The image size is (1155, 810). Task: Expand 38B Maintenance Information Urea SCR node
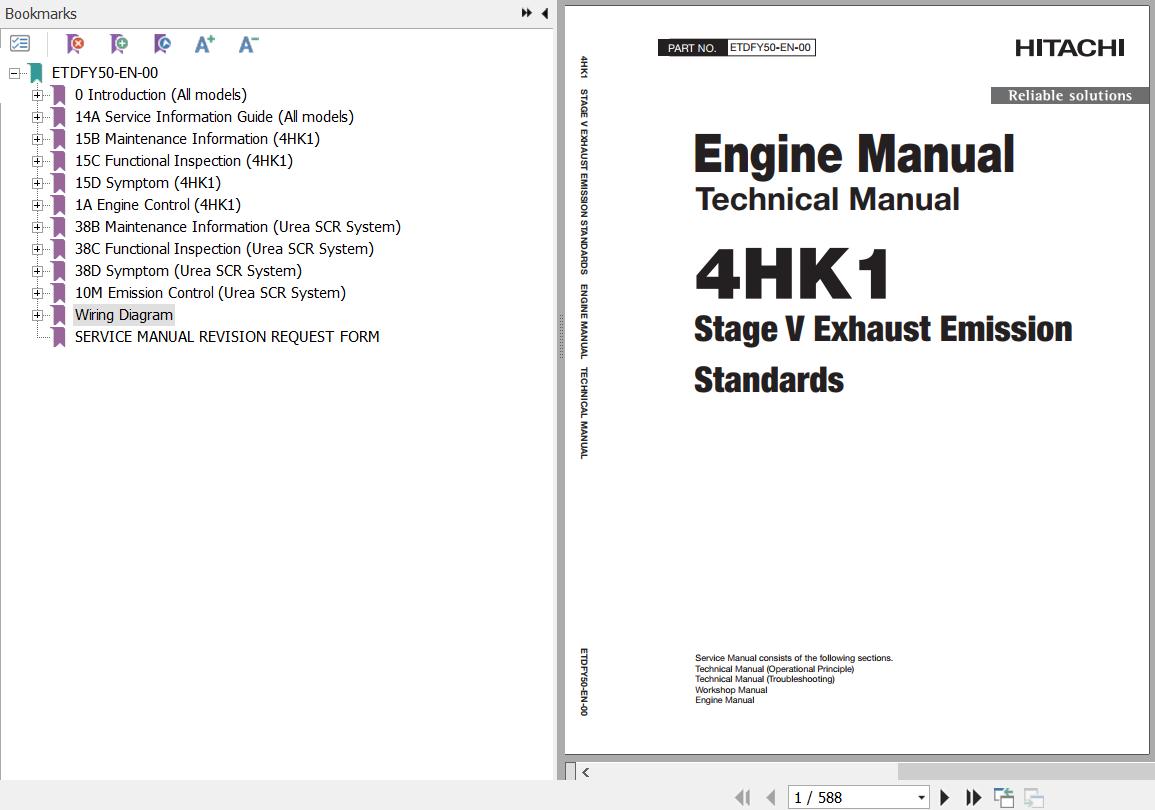[x=37, y=228]
